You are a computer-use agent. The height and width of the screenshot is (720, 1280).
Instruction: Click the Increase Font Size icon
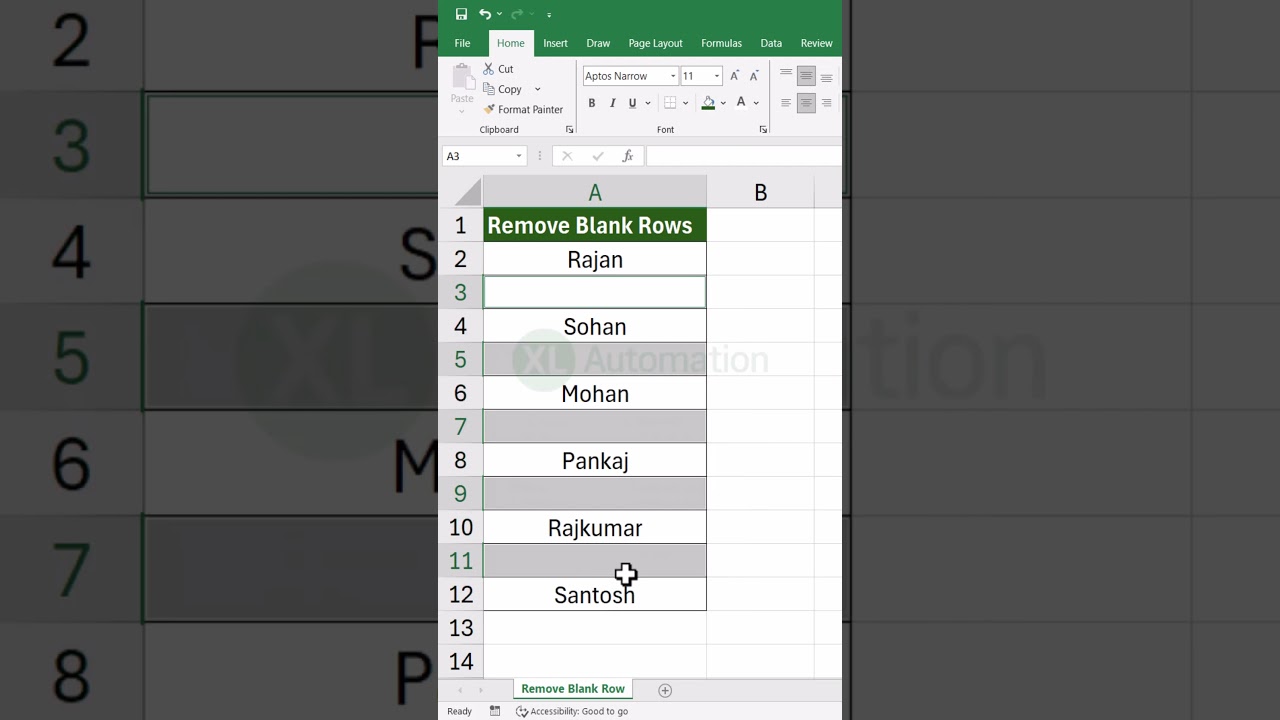tap(735, 76)
